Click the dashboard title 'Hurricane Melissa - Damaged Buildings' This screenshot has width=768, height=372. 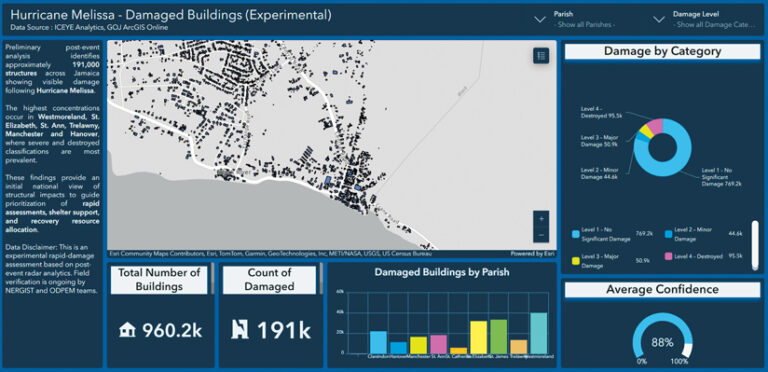[171, 15]
